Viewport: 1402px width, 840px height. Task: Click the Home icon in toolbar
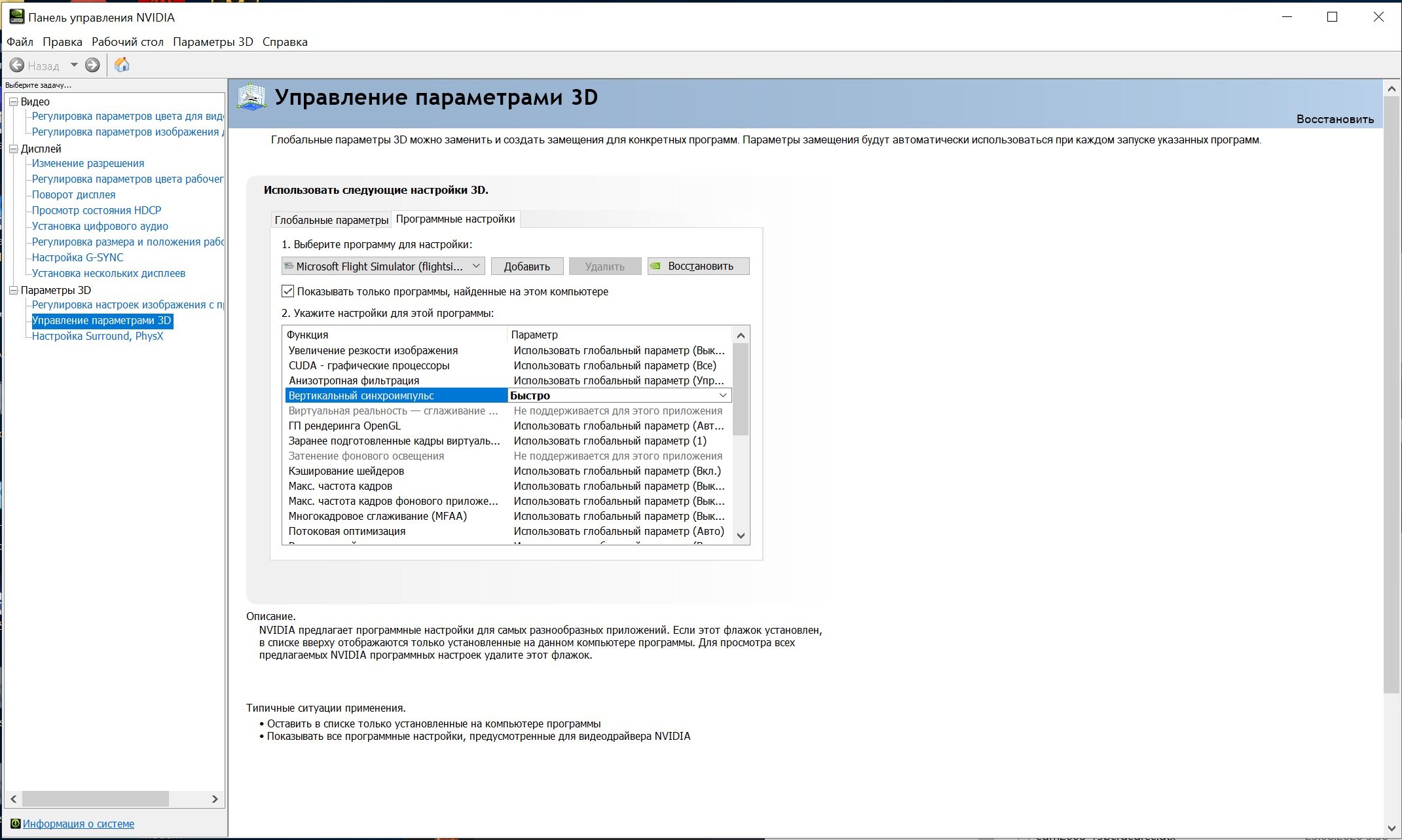click(122, 65)
